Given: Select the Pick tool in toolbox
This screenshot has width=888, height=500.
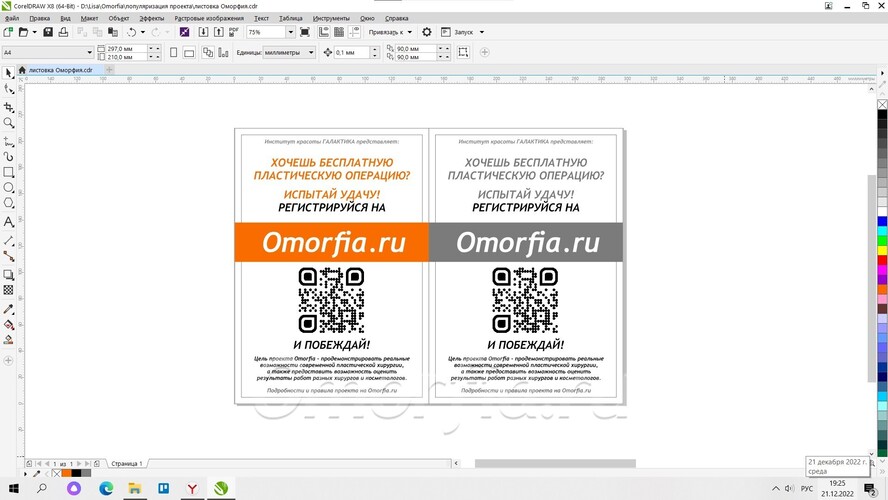Looking at the screenshot, I should (x=8, y=73).
